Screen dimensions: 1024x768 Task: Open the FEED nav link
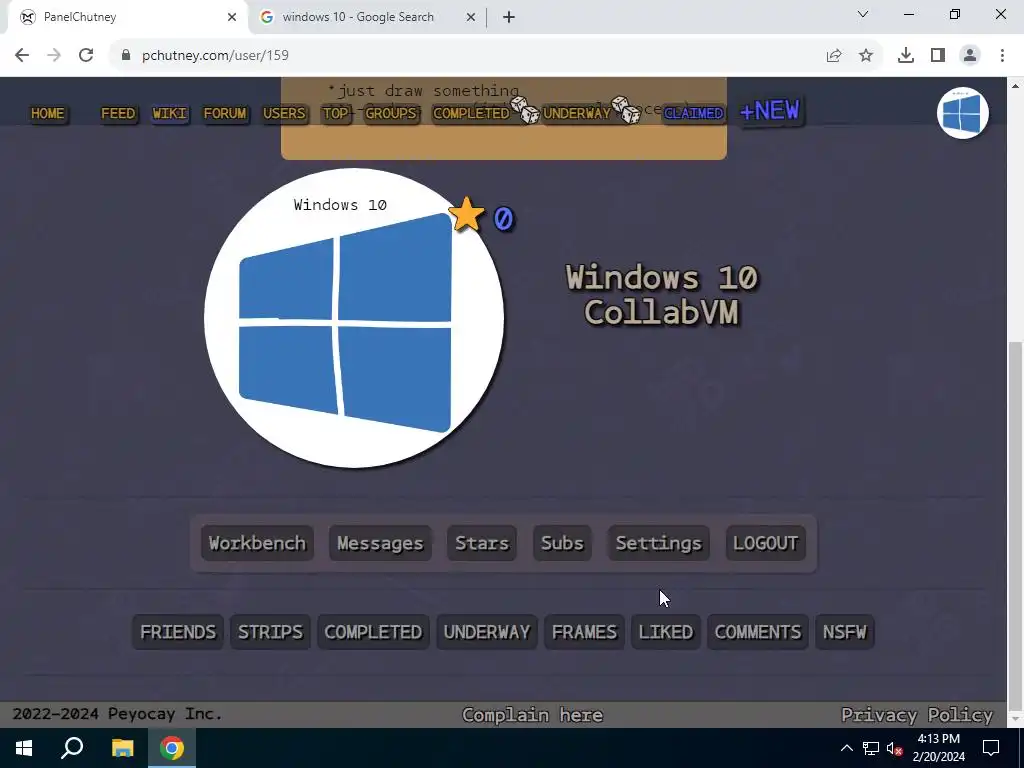click(x=118, y=114)
